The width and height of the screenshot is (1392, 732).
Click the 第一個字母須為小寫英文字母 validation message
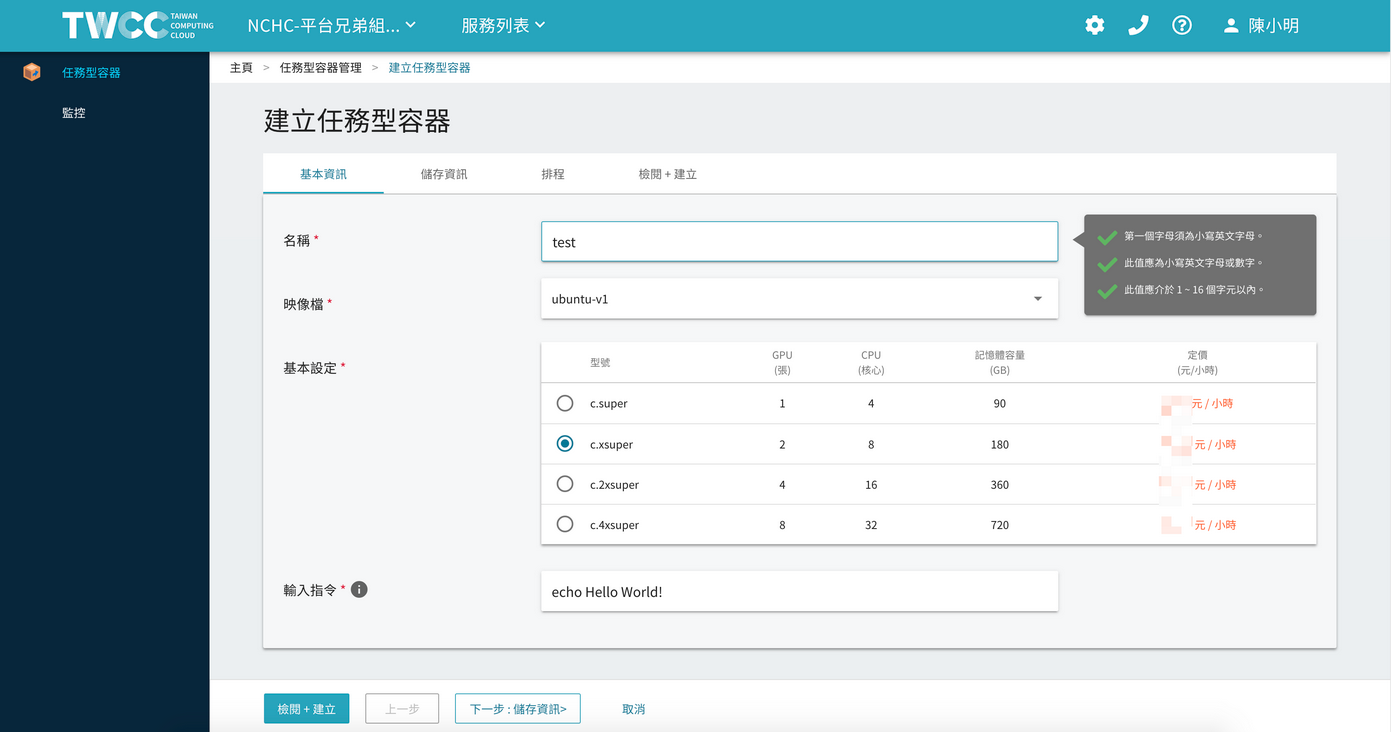(x=1193, y=236)
